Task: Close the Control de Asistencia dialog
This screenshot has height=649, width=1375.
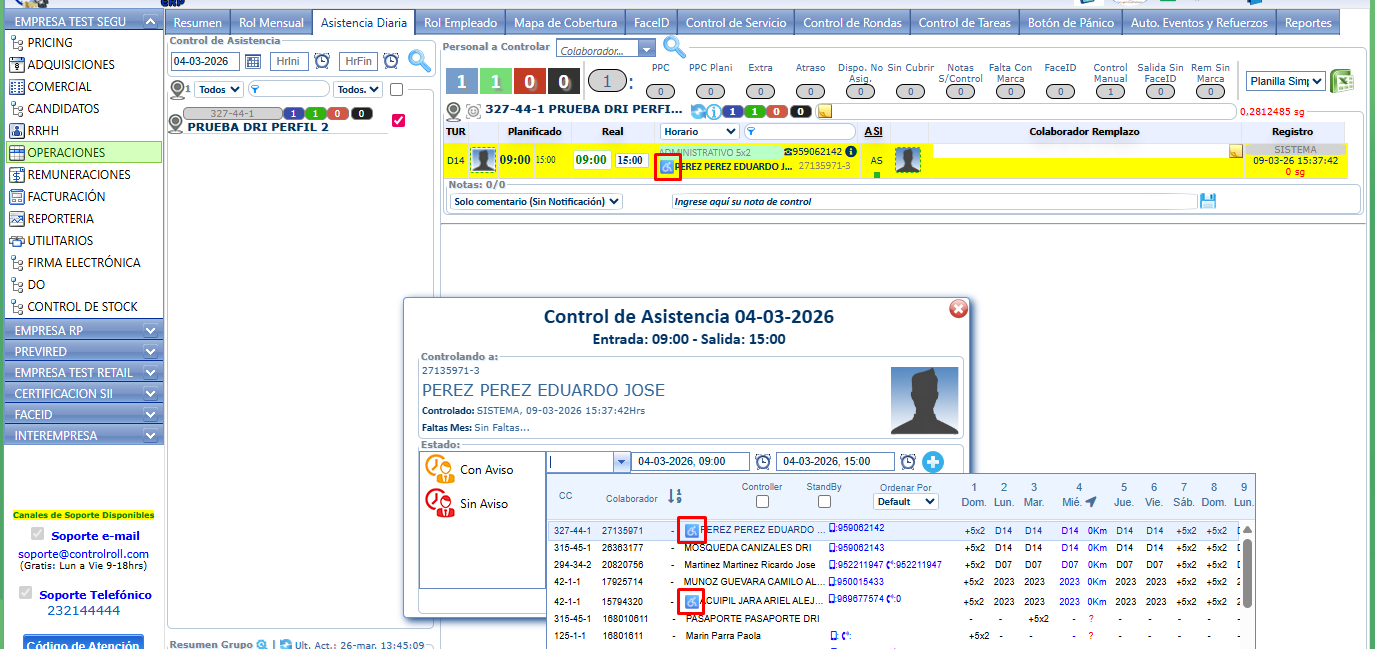Action: 958,309
